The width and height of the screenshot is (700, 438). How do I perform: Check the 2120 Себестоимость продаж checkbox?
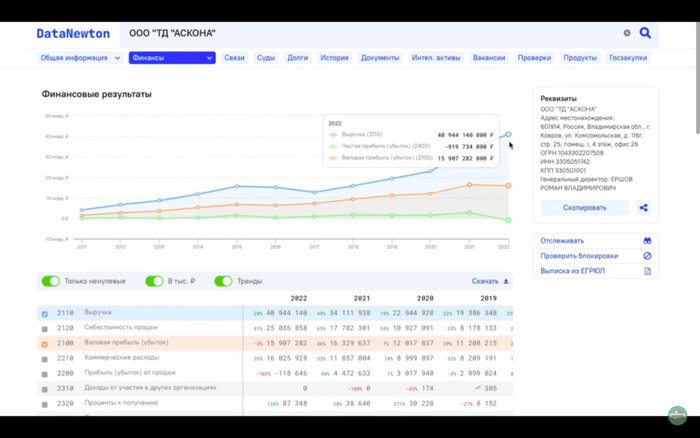(x=44, y=328)
